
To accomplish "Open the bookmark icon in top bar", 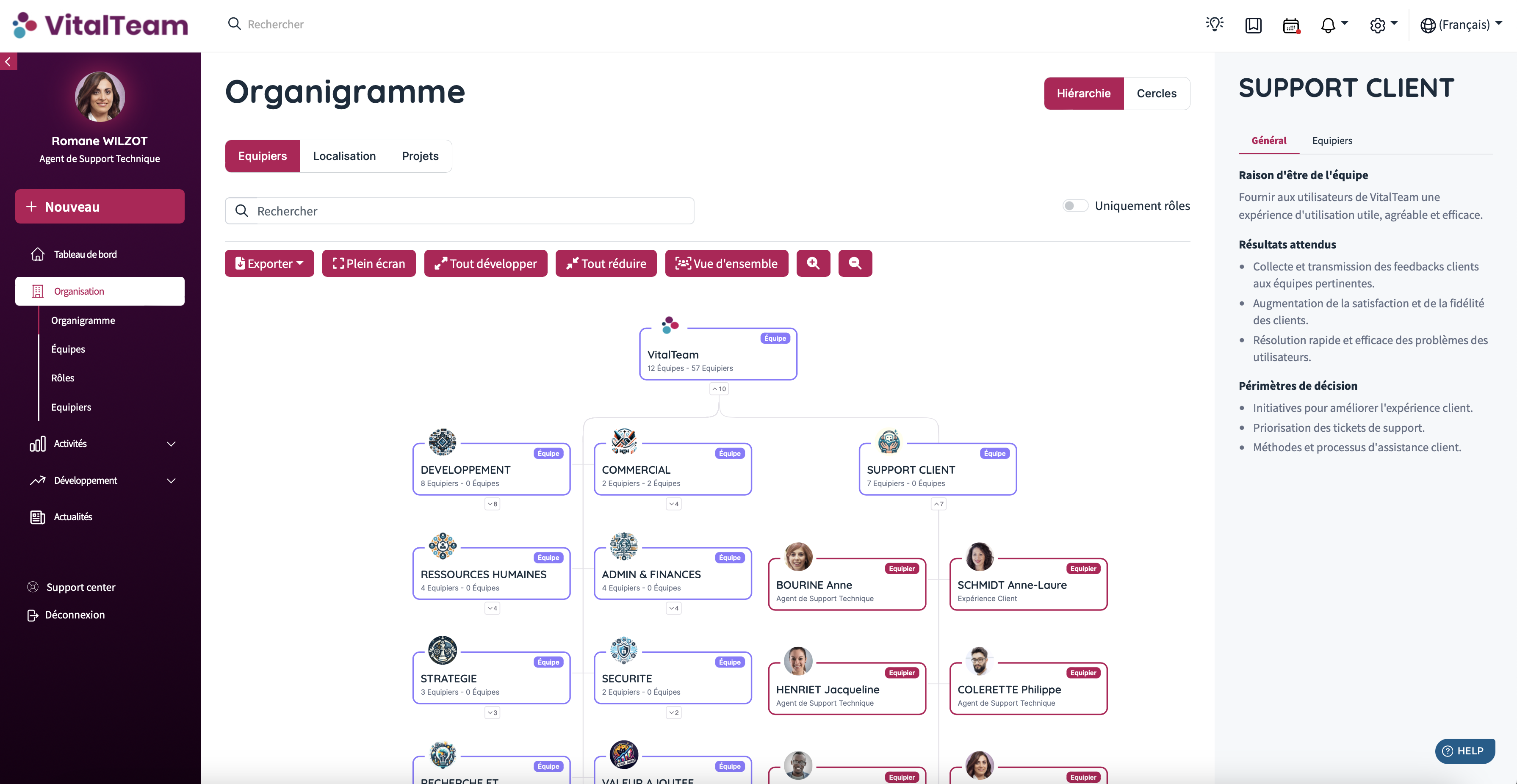I will point(1253,25).
